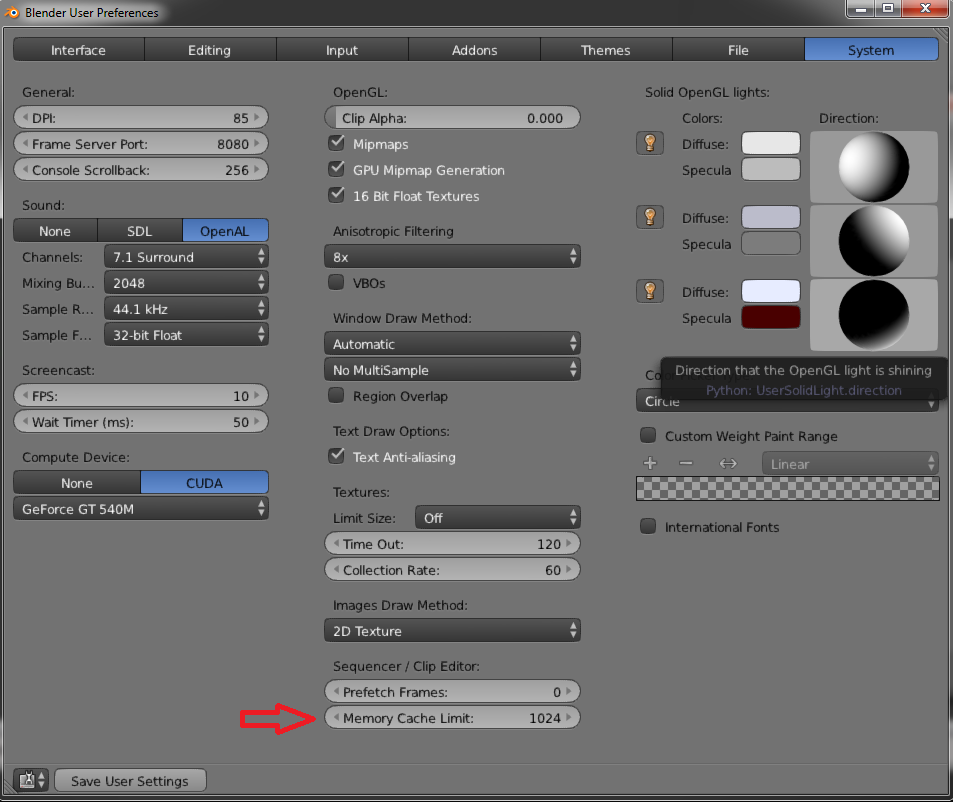
Task: Increase Frame Server Port with right arrow
Action: point(256,143)
